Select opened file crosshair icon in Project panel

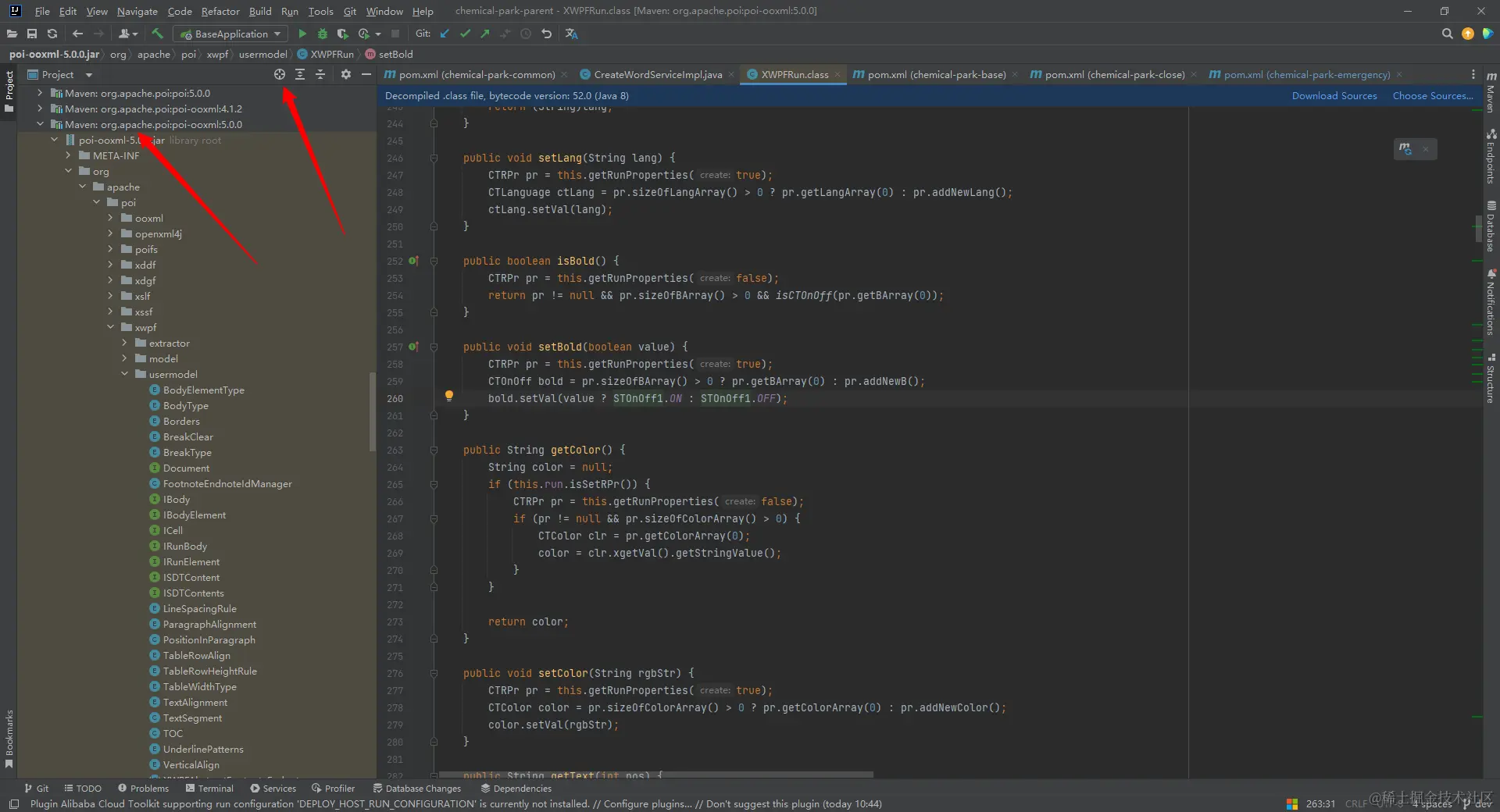pos(279,74)
